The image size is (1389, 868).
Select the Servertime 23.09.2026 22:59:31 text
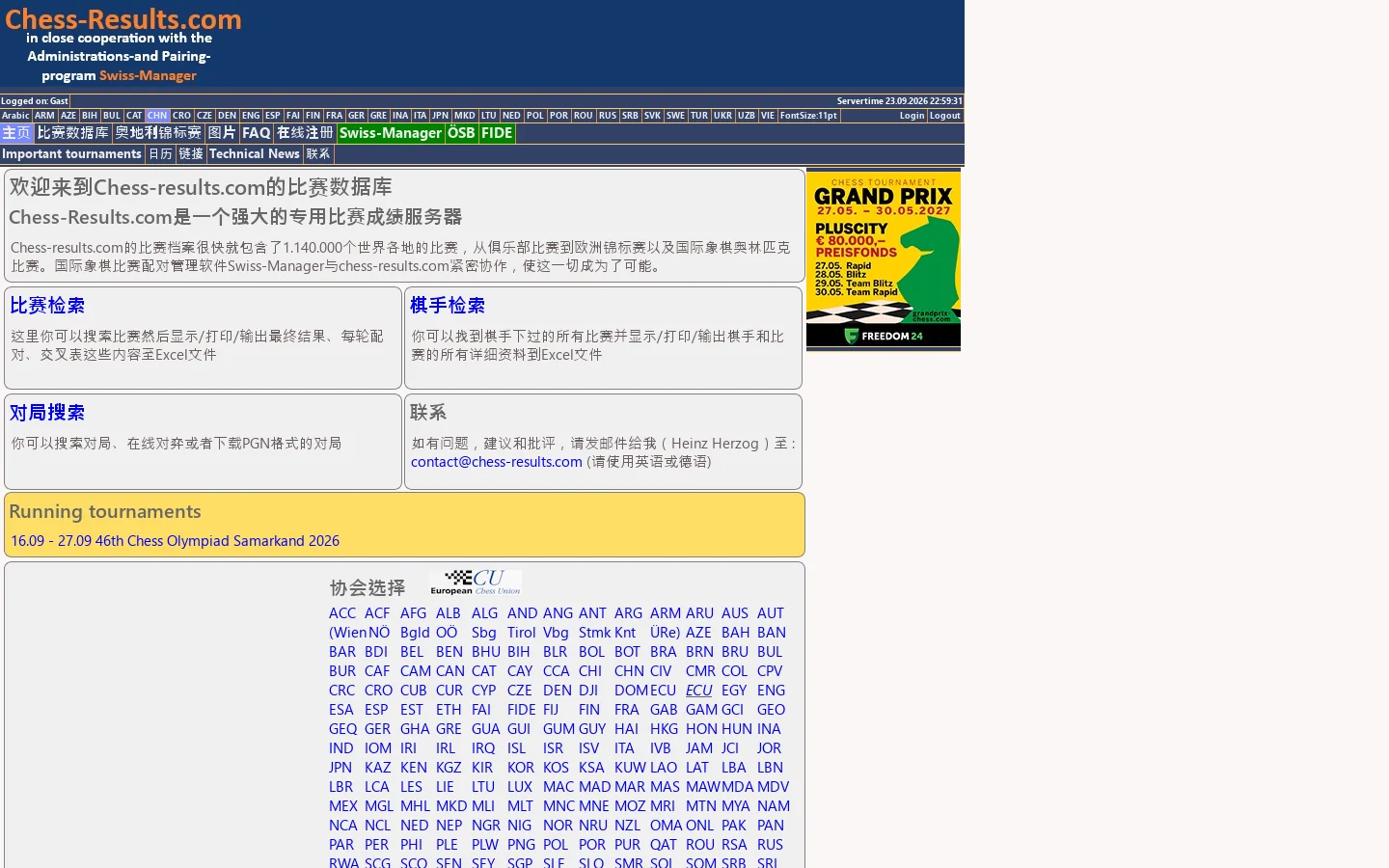point(900,101)
